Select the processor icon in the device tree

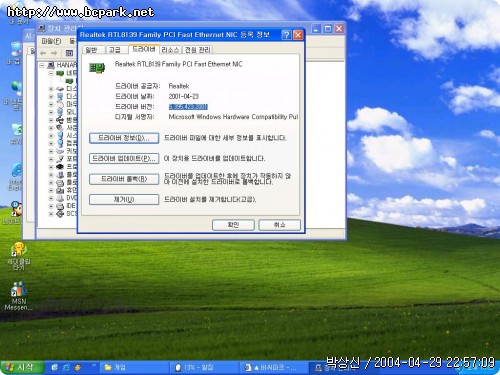60,167
